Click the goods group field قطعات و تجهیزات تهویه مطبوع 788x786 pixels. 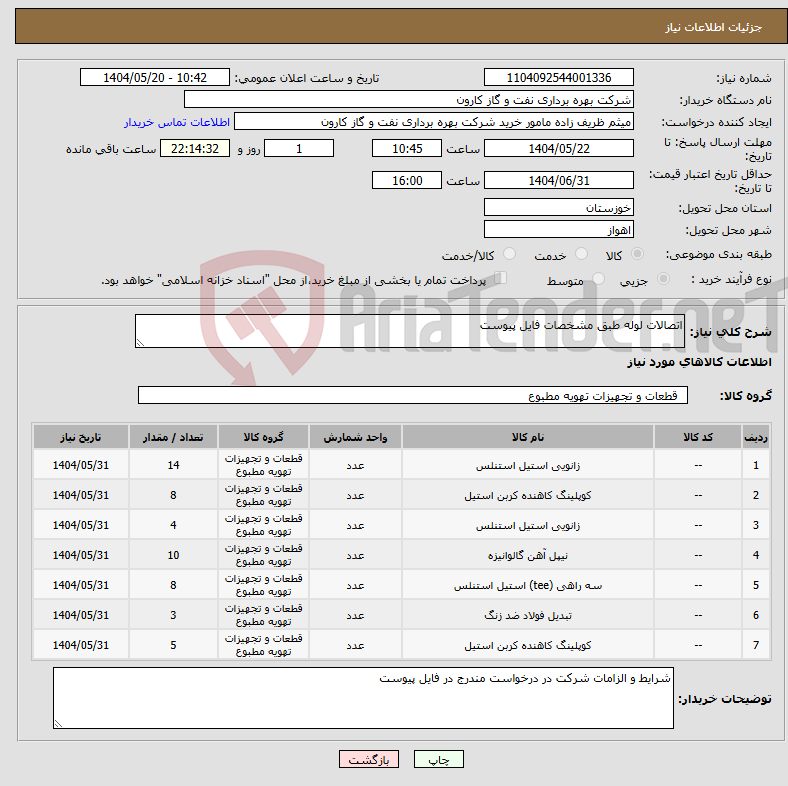pos(413,396)
